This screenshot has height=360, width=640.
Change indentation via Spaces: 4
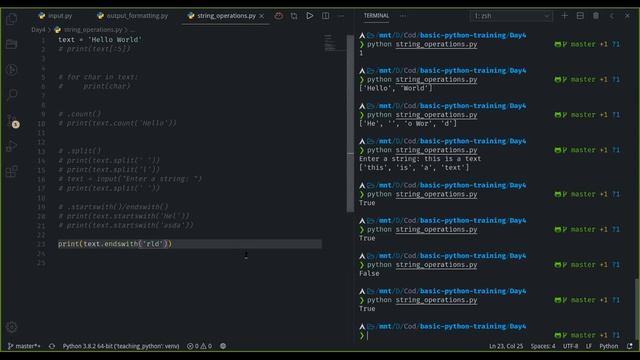click(543, 346)
